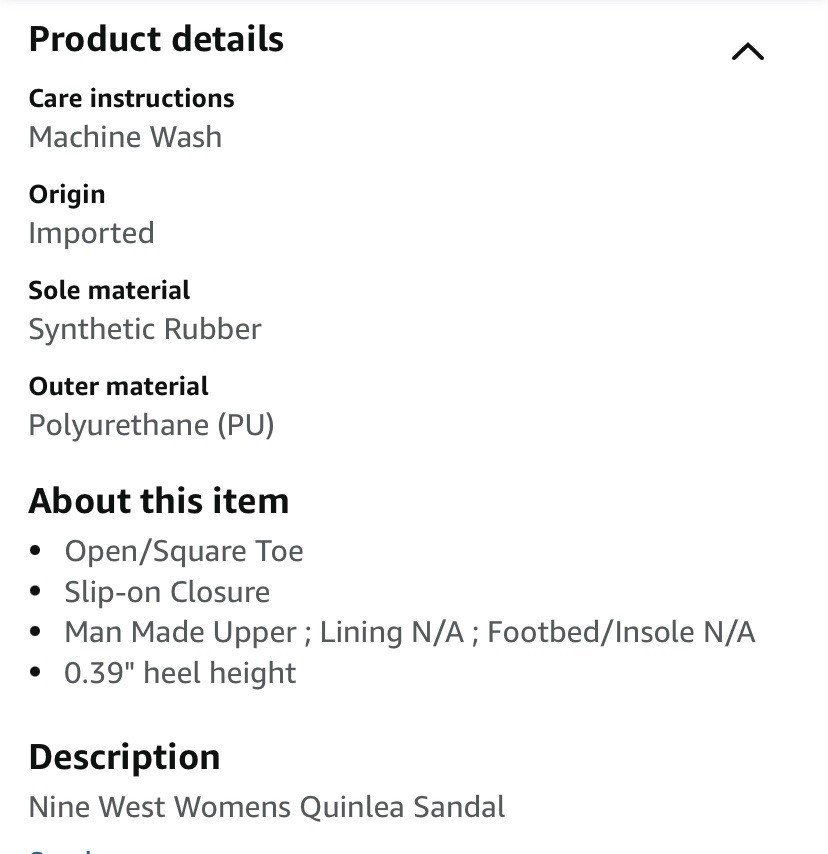Click the Synthetic Rubber value
The width and height of the screenshot is (828, 854).
pyautogui.click(x=145, y=329)
